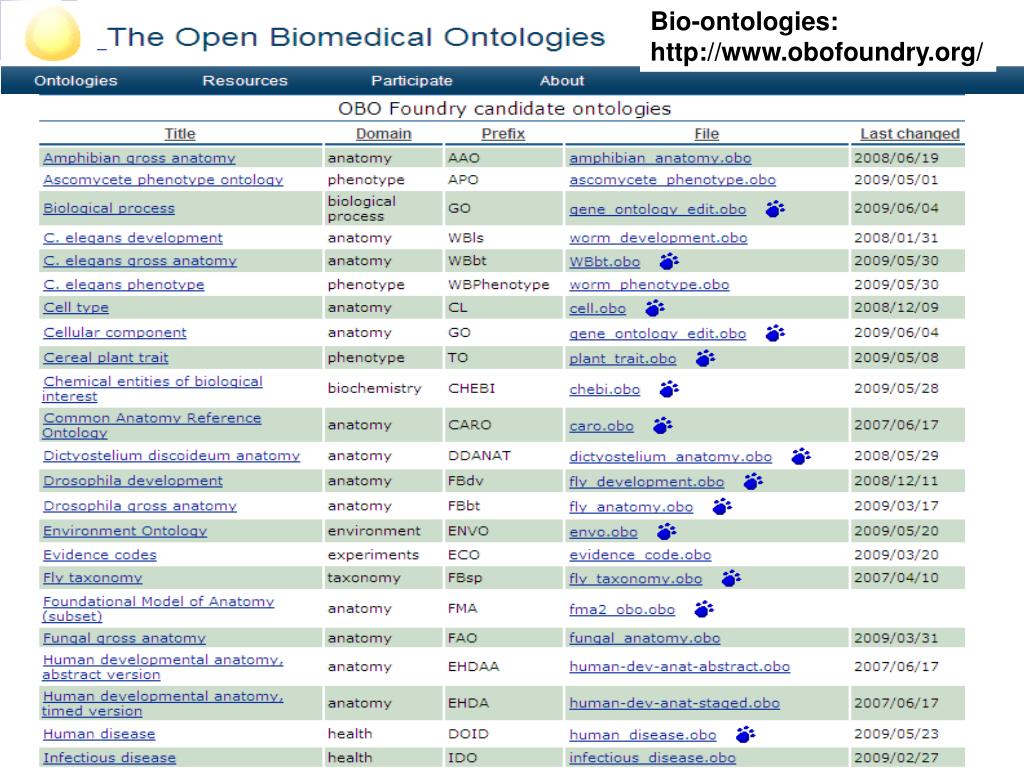Download human-dev-anat-abstract.obo file
Screen dimensions: 1024x768
679,667
